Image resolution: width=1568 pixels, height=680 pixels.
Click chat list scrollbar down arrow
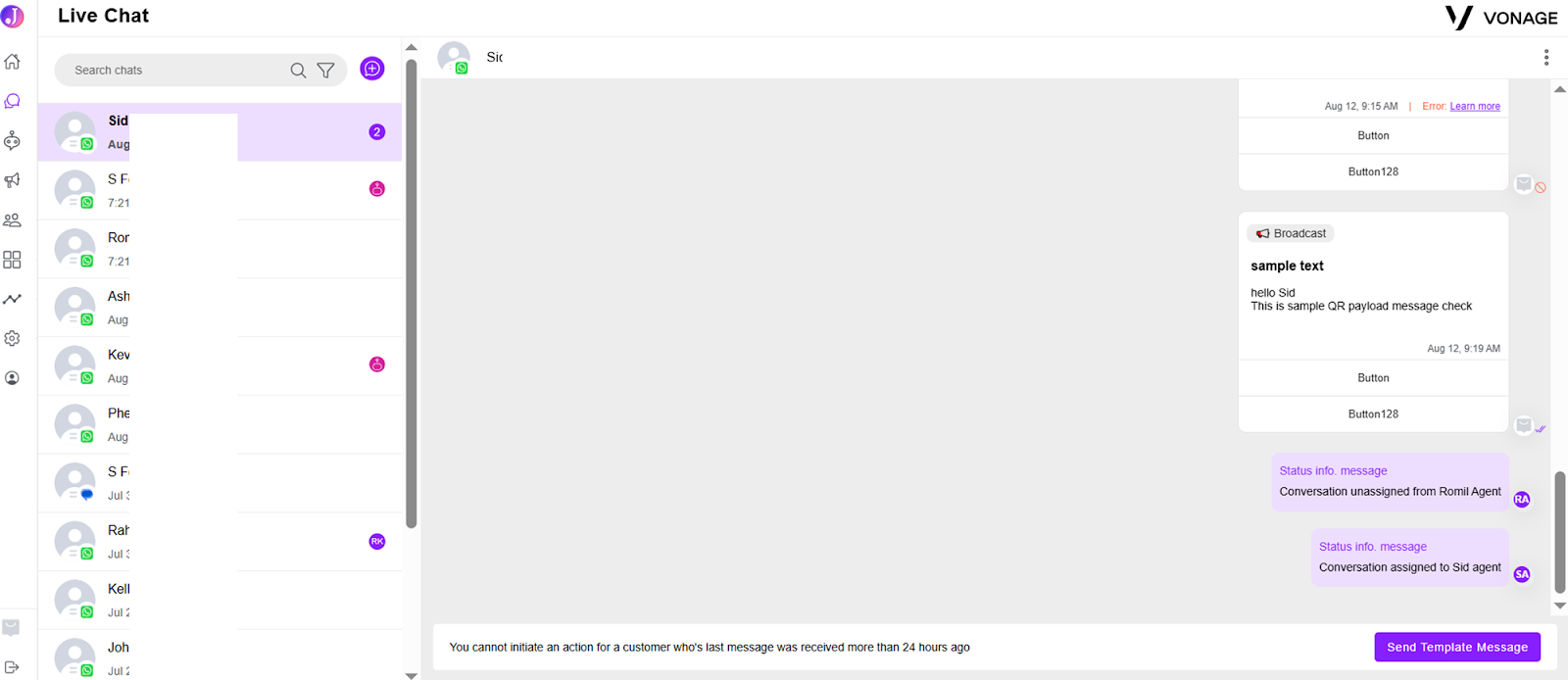click(412, 675)
